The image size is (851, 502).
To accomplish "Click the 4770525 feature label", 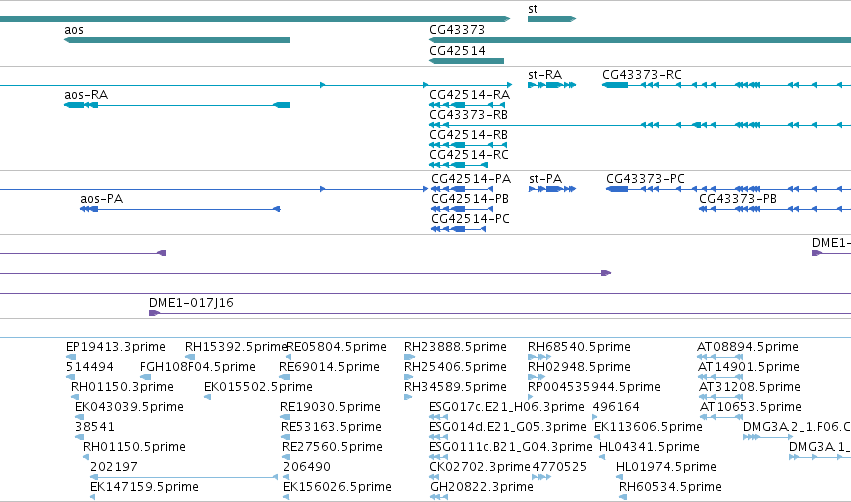I will tap(560, 467).
